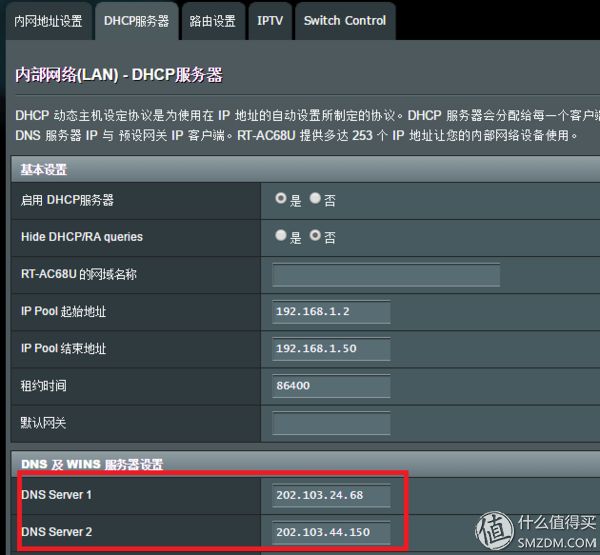This screenshot has height=555, width=600.
Task: Select 否 for 启用 DHCP服务器
Action: (x=315, y=199)
